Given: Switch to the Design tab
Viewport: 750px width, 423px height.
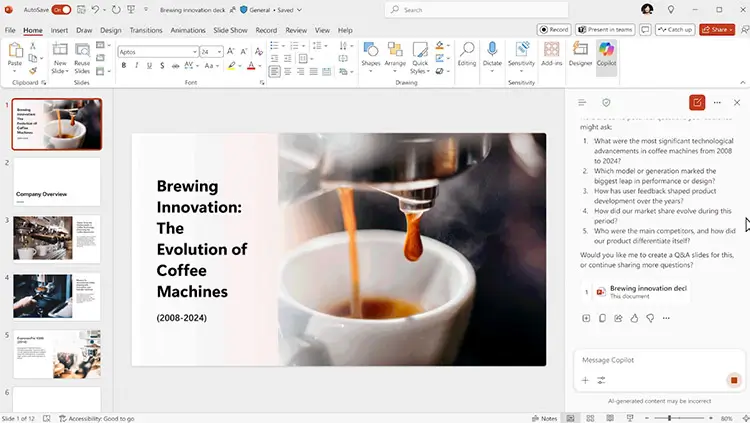Looking at the screenshot, I should click(110, 30).
